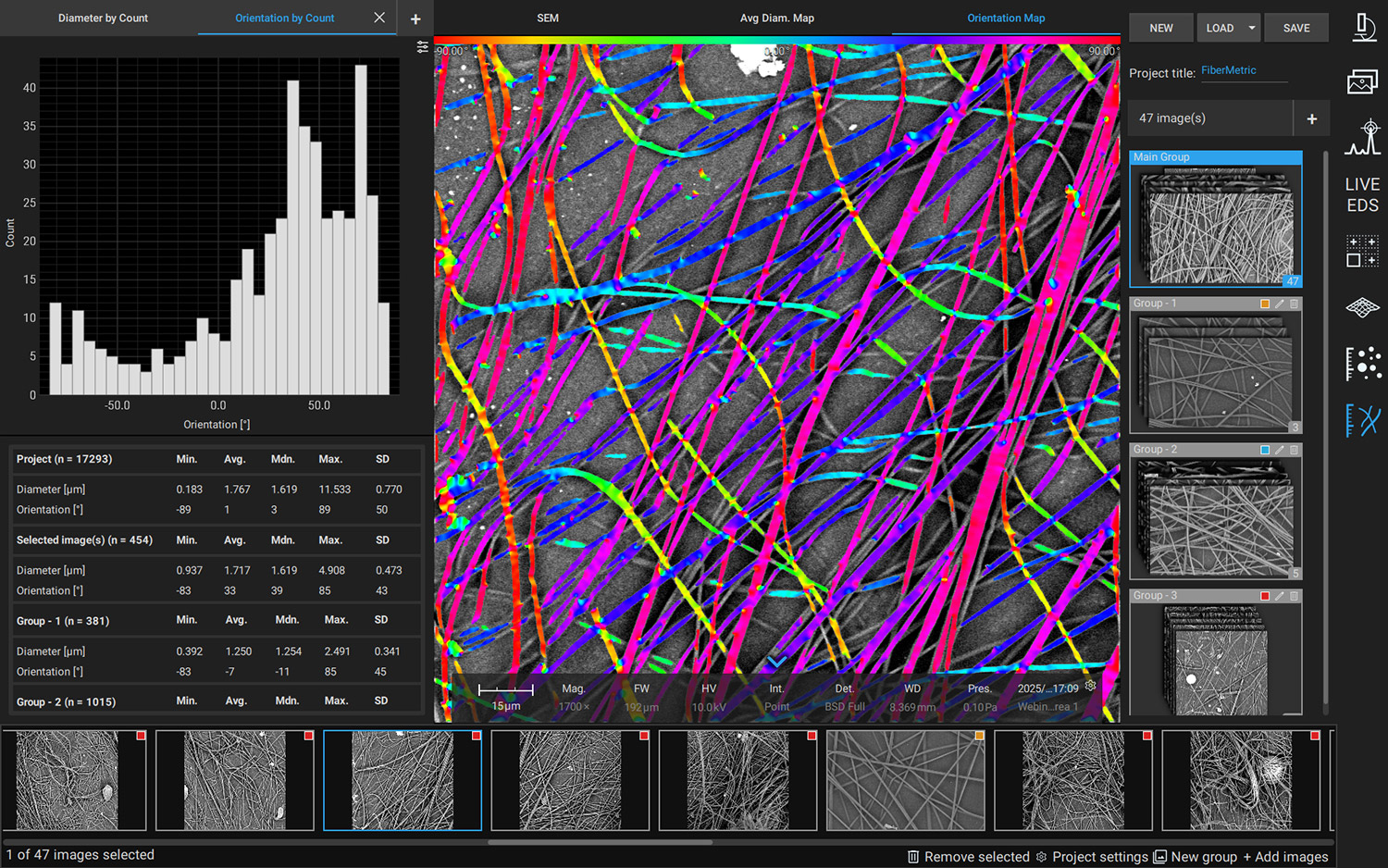Open the Live EDS mode
This screenshot has height=868, width=1388.
[1362, 194]
